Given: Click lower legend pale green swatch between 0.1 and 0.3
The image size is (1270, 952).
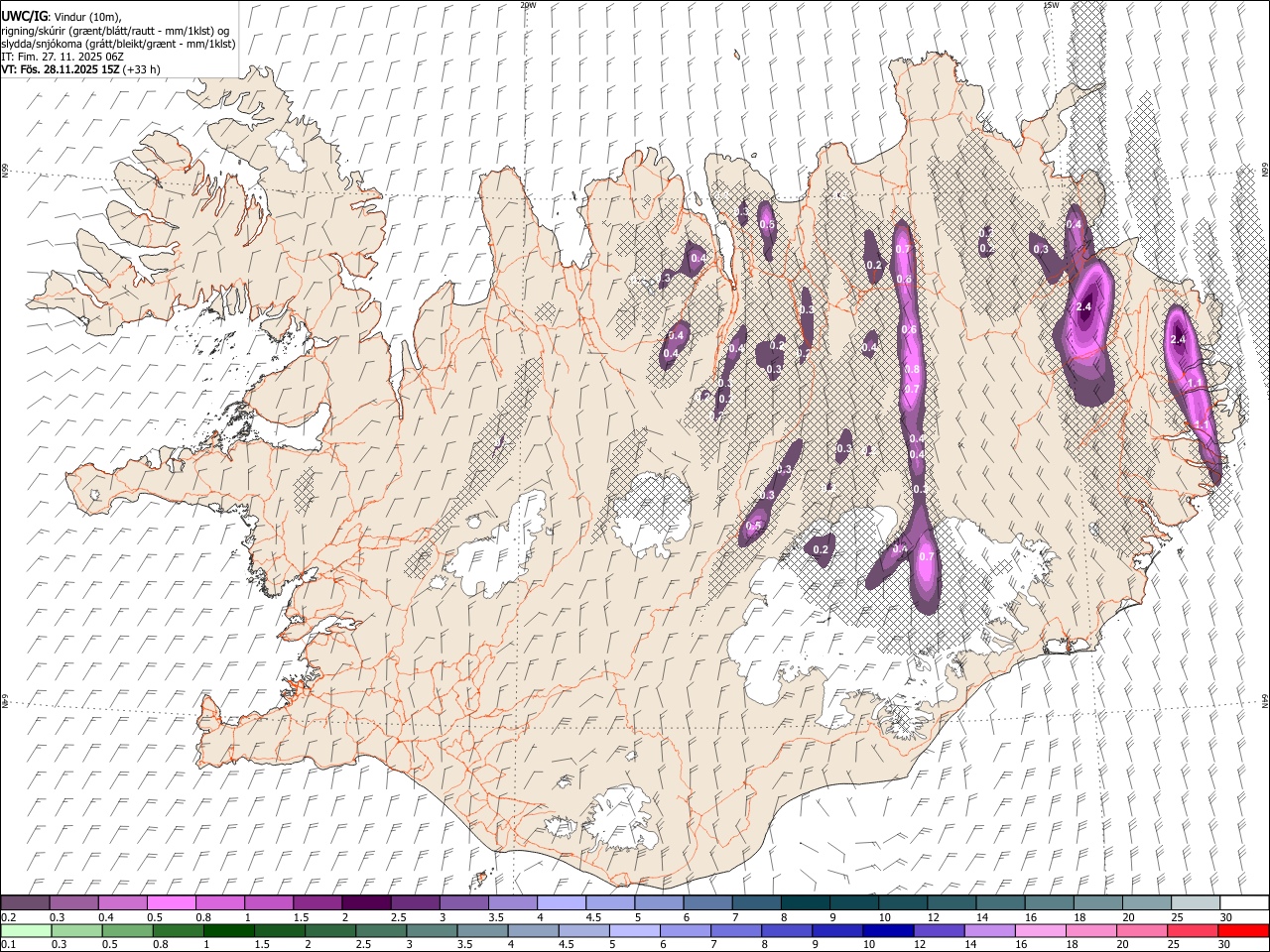Looking at the screenshot, I should (x=25, y=930).
